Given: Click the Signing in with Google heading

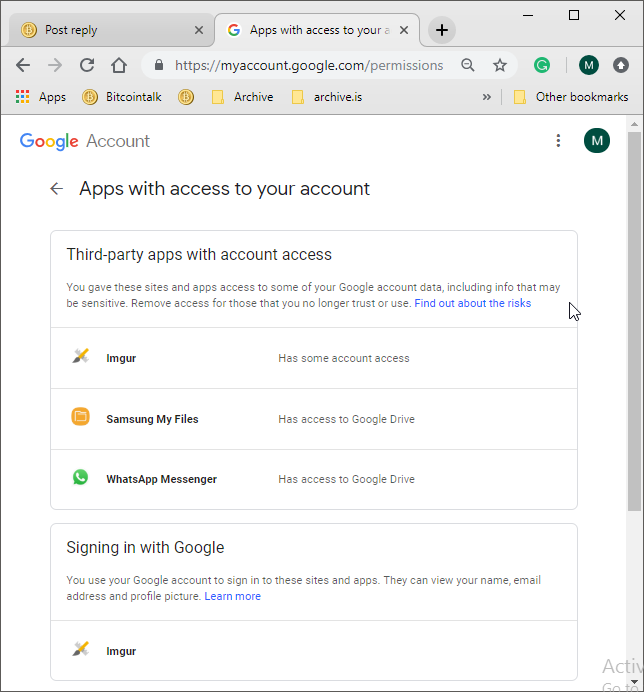Looking at the screenshot, I should pyautogui.click(x=145, y=548).
